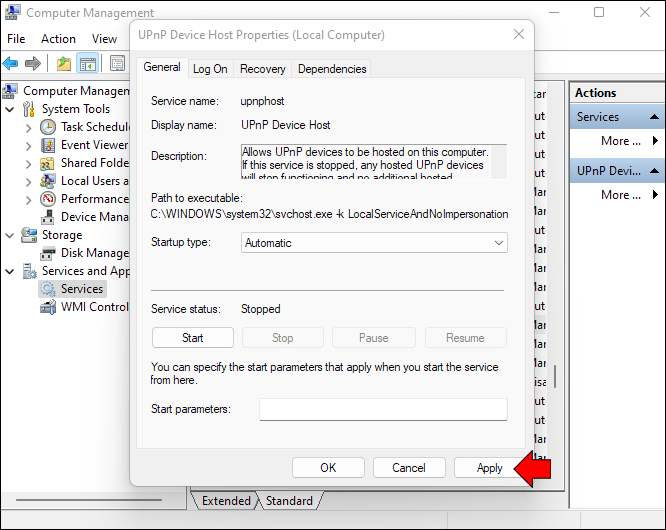
Task: Open the View menu
Action: (x=104, y=39)
